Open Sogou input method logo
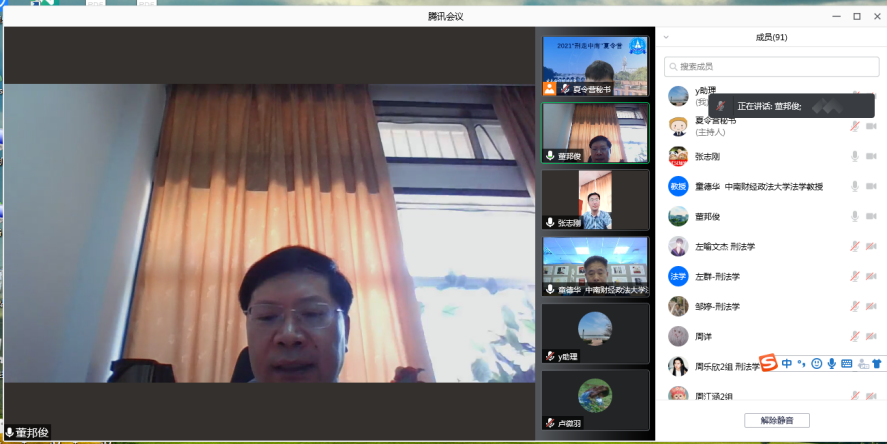Screen dimensions: 887x444 click(x=768, y=363)
